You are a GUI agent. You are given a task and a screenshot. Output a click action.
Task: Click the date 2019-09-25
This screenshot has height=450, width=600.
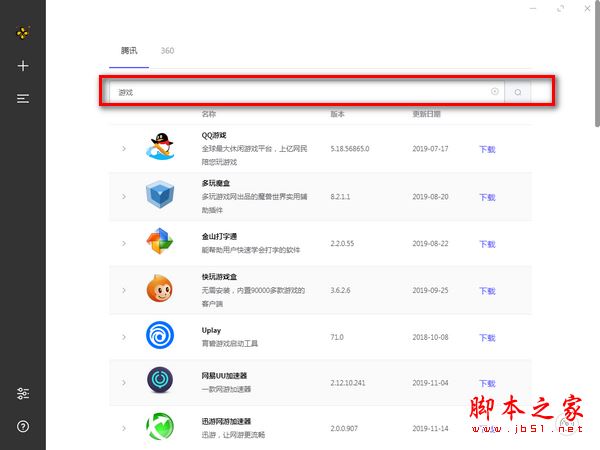[430, 290]
